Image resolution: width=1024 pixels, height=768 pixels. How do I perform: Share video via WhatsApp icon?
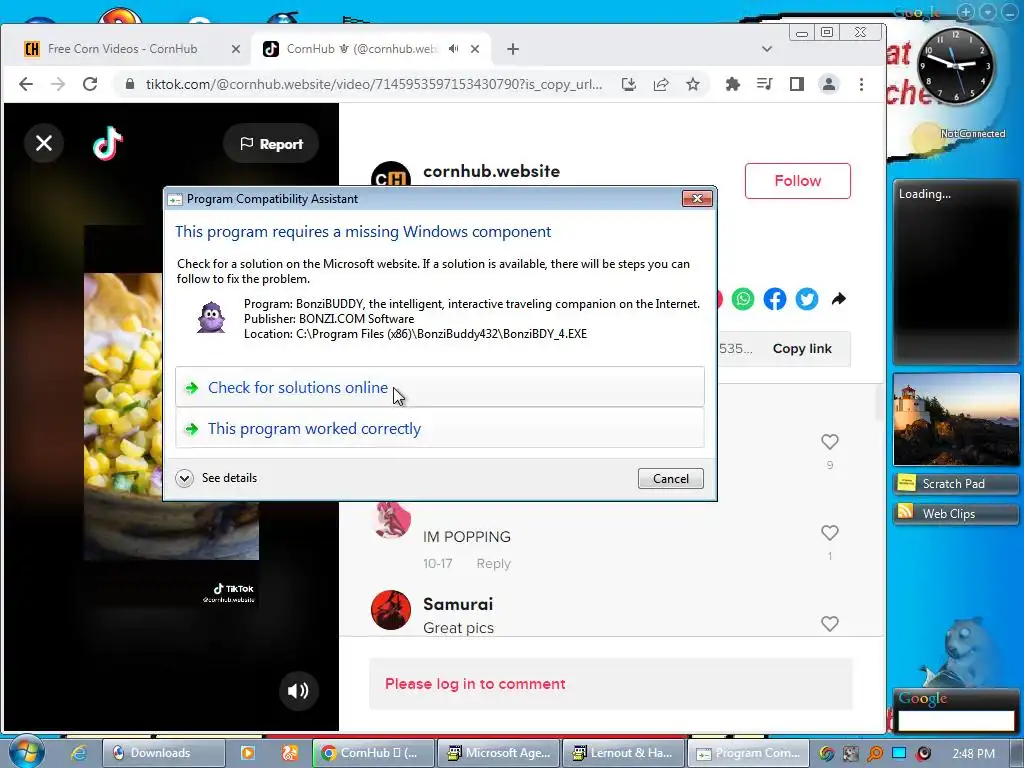pyautogui.click(x=743, y=299)
